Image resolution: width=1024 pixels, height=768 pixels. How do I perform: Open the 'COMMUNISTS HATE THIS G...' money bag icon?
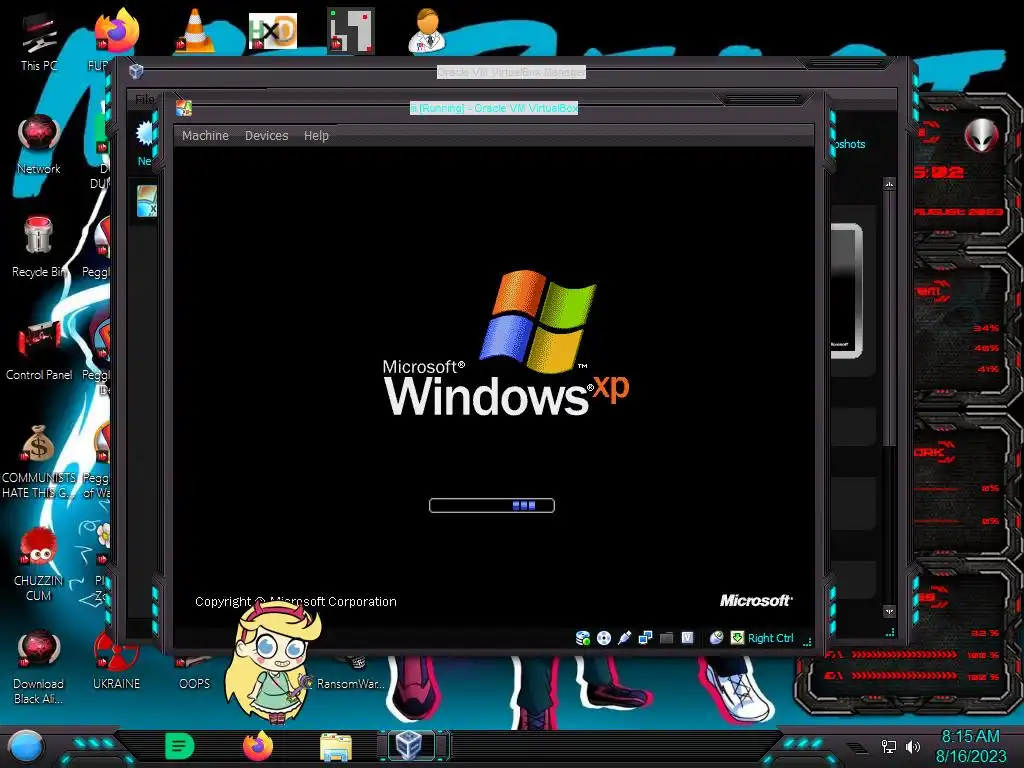[39, 462]
